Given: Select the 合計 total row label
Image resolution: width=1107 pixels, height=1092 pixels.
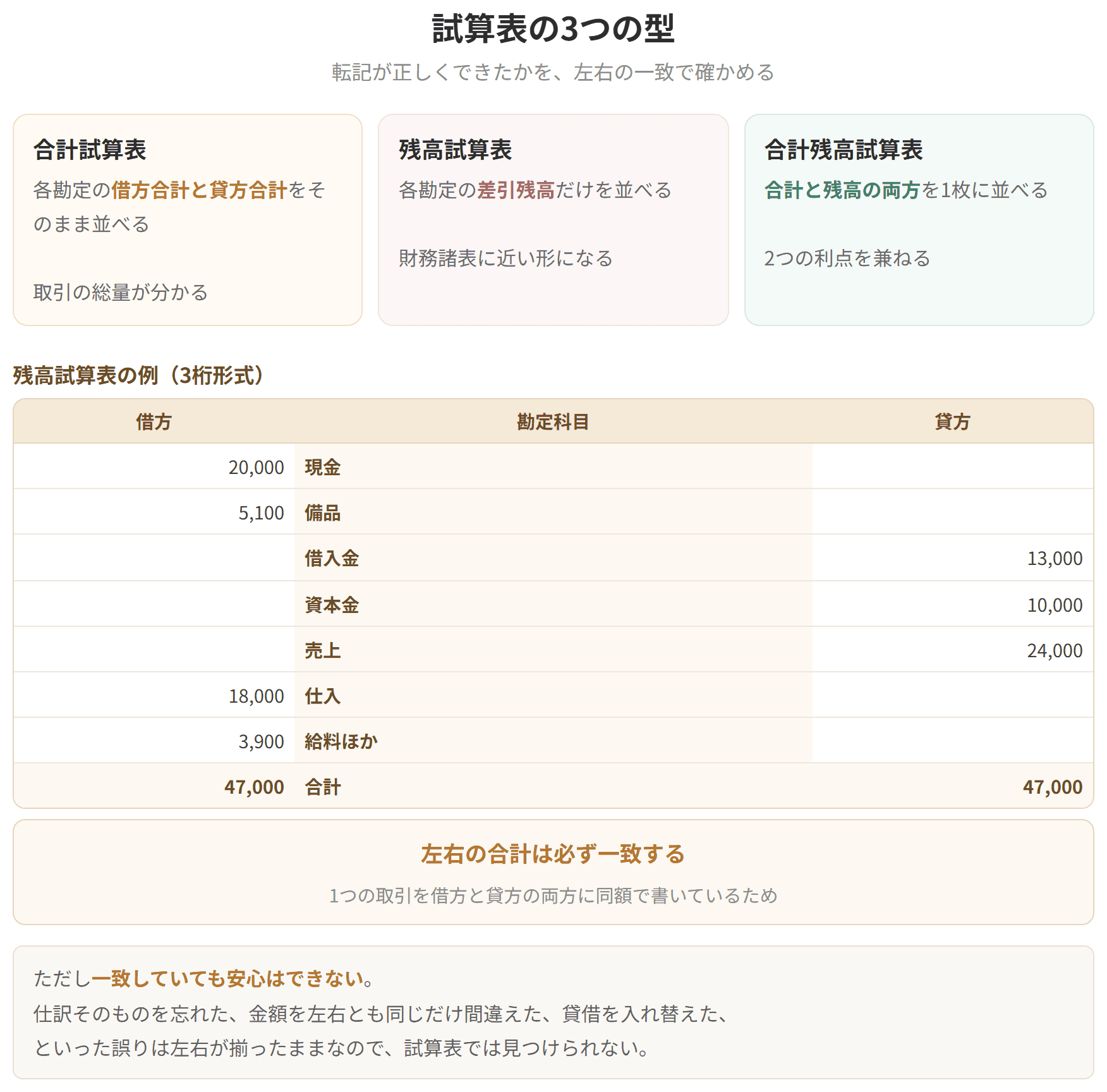Looking at the screenshot, I should tap(323, 787).
